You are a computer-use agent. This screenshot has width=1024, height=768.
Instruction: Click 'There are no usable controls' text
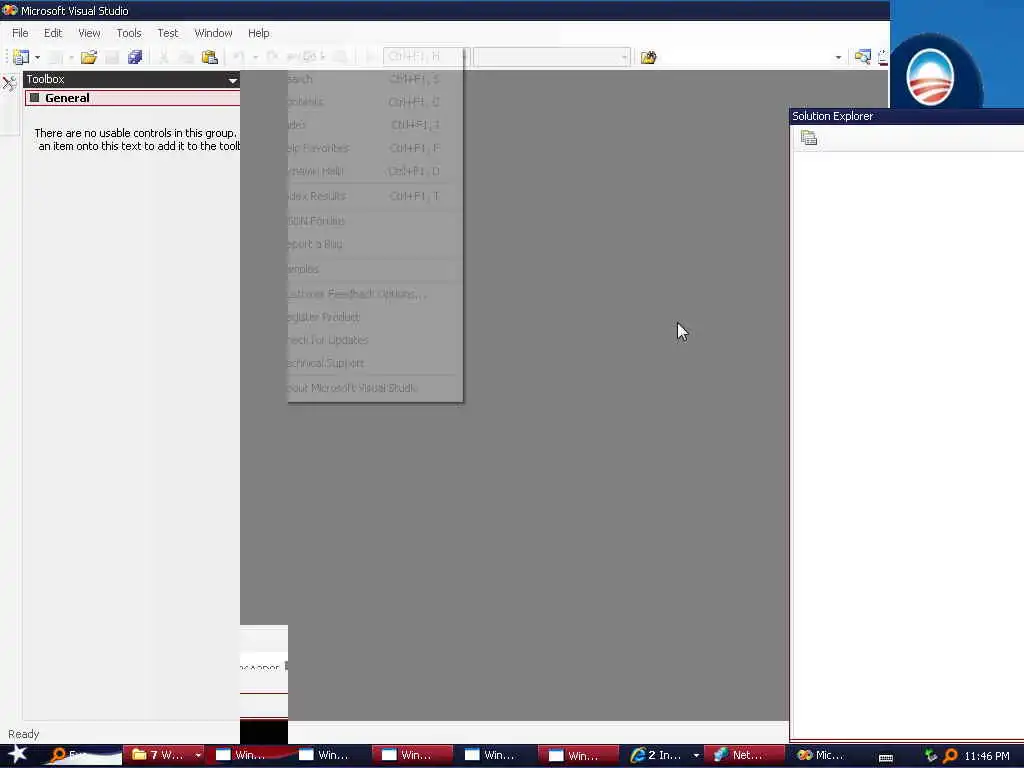[x=135, y=133]
